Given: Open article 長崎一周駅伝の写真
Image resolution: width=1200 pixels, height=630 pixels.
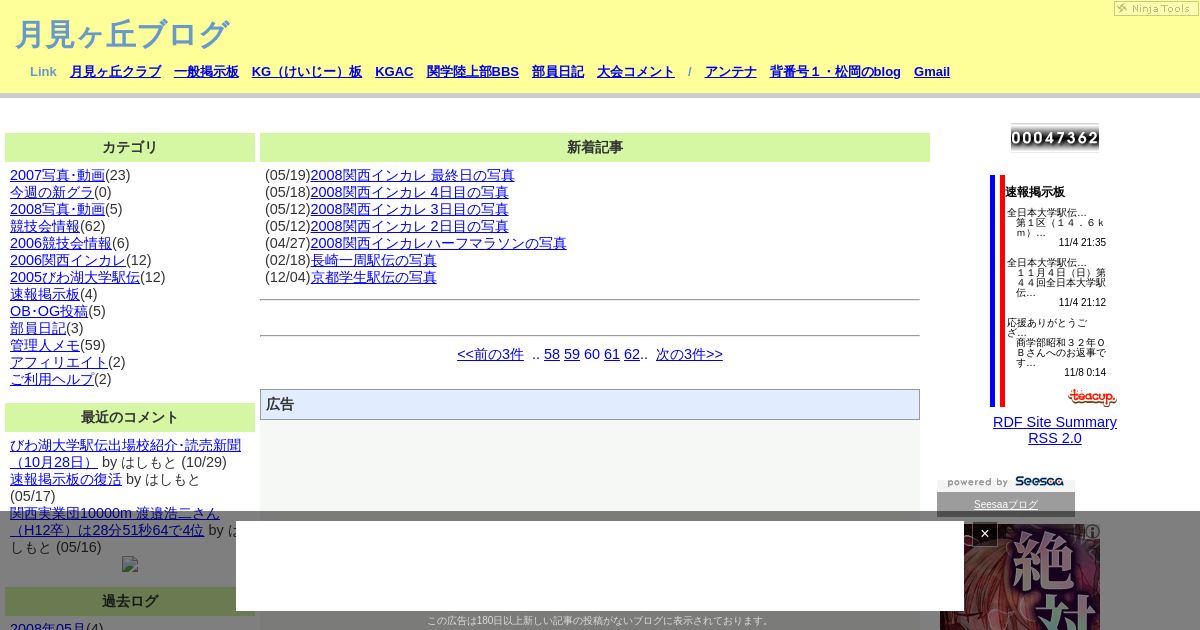Looking at the screenshot, I should tap(374, 260).
